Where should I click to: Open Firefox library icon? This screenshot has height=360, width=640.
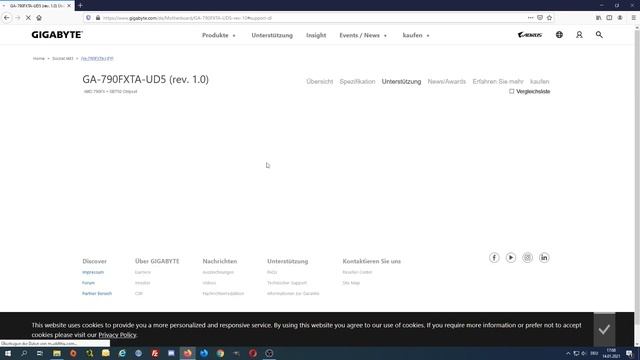tap(598, 18)
